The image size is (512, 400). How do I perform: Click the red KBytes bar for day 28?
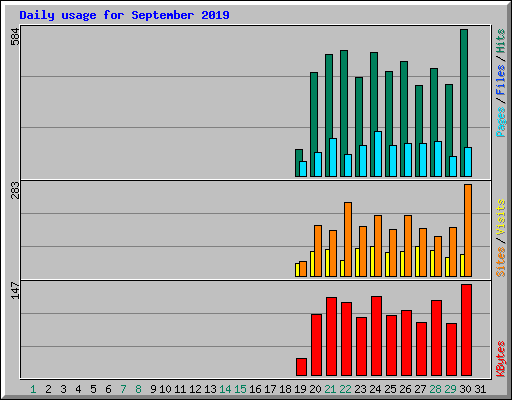tap(436, 338)
